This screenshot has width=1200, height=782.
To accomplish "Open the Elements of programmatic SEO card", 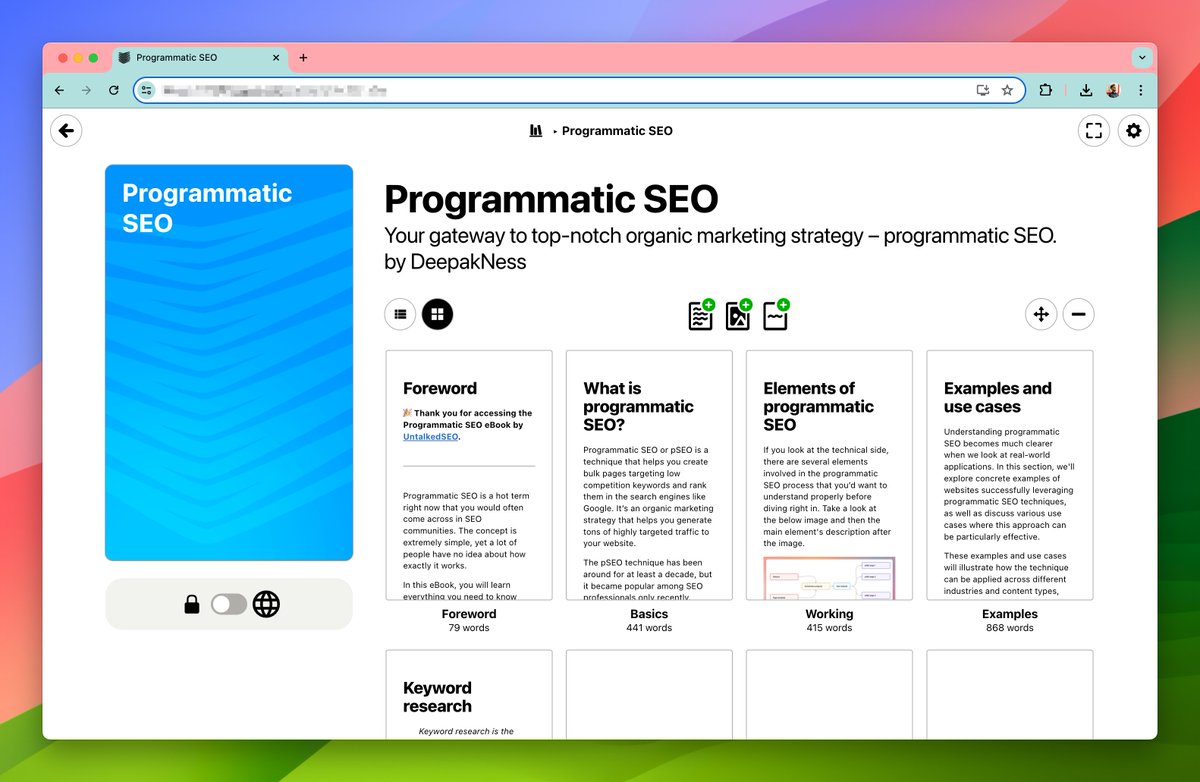I will tap(829, 475).
